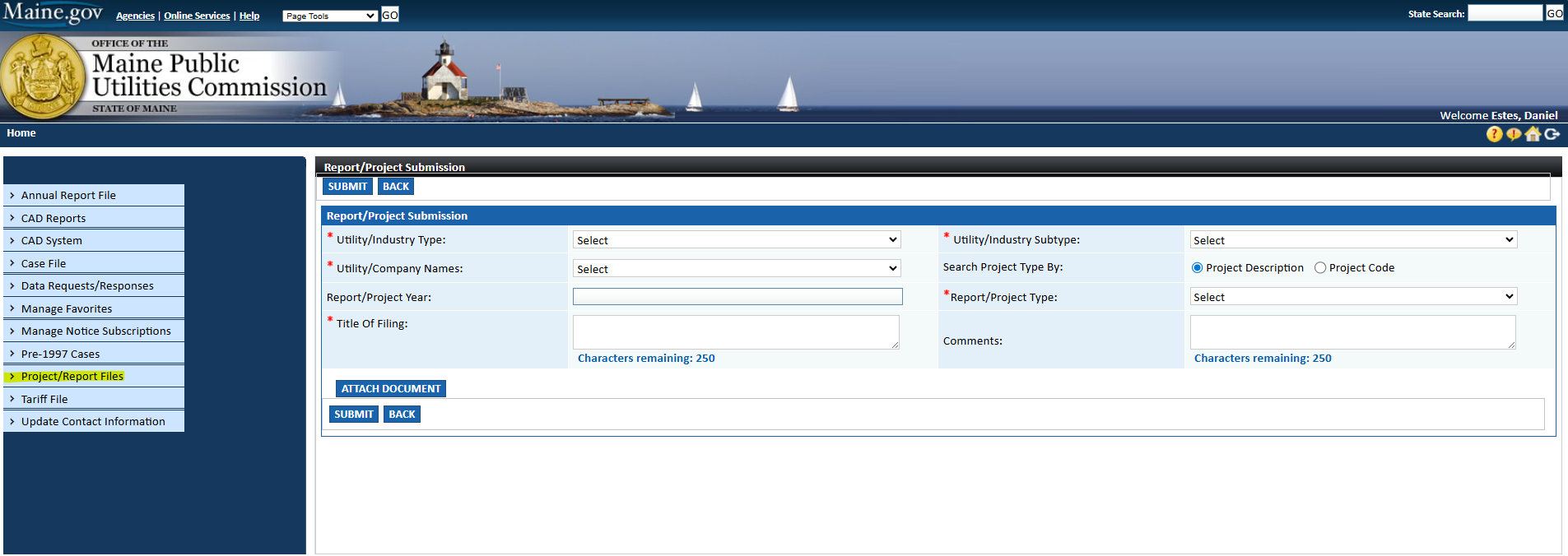
Task: Click the Maine state seal logo
Action: click(43, 76)
